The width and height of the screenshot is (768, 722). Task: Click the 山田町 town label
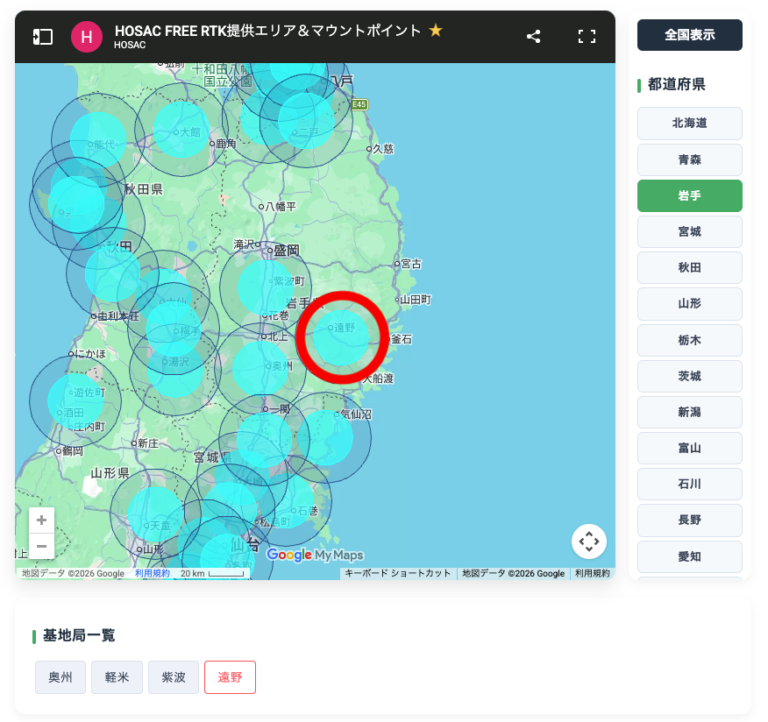[x=413, y=300]
